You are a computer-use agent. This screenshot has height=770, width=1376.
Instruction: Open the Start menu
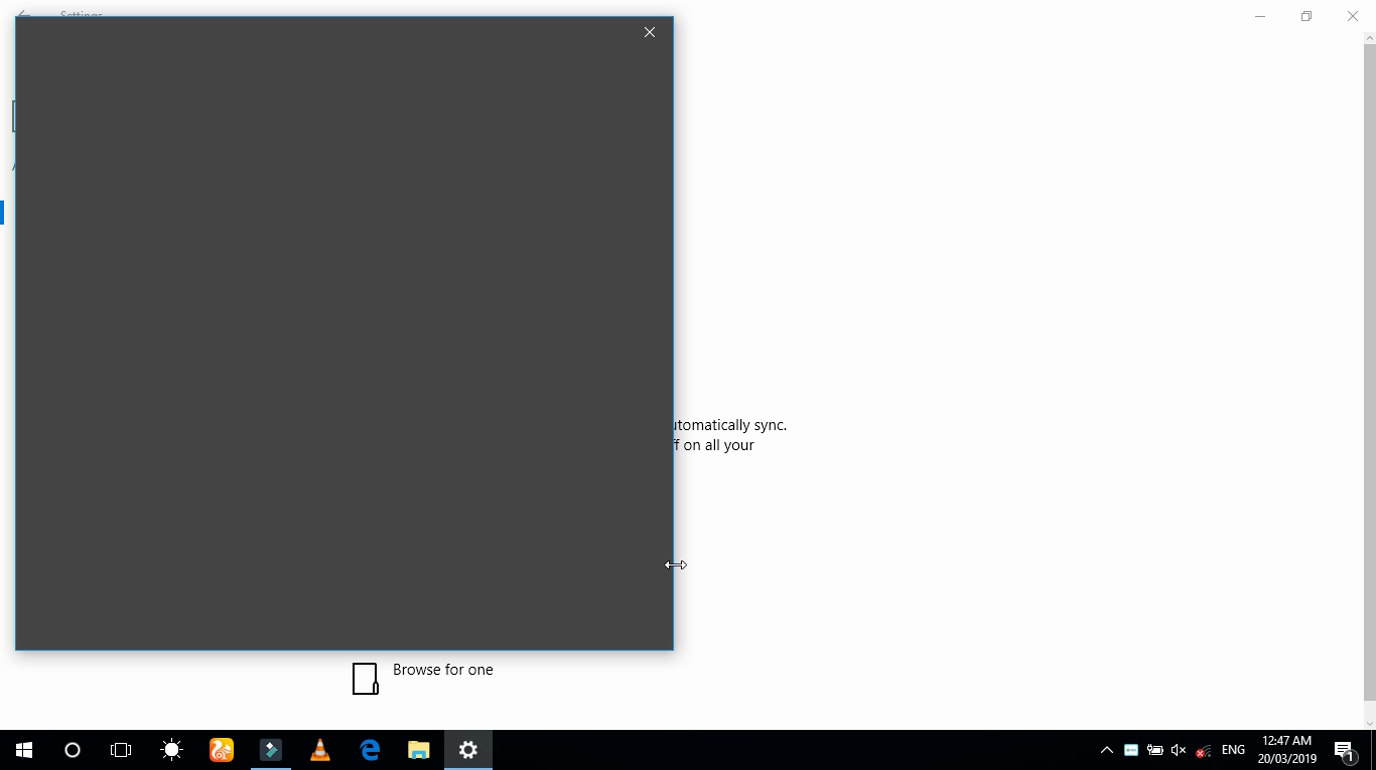point(22,749)
